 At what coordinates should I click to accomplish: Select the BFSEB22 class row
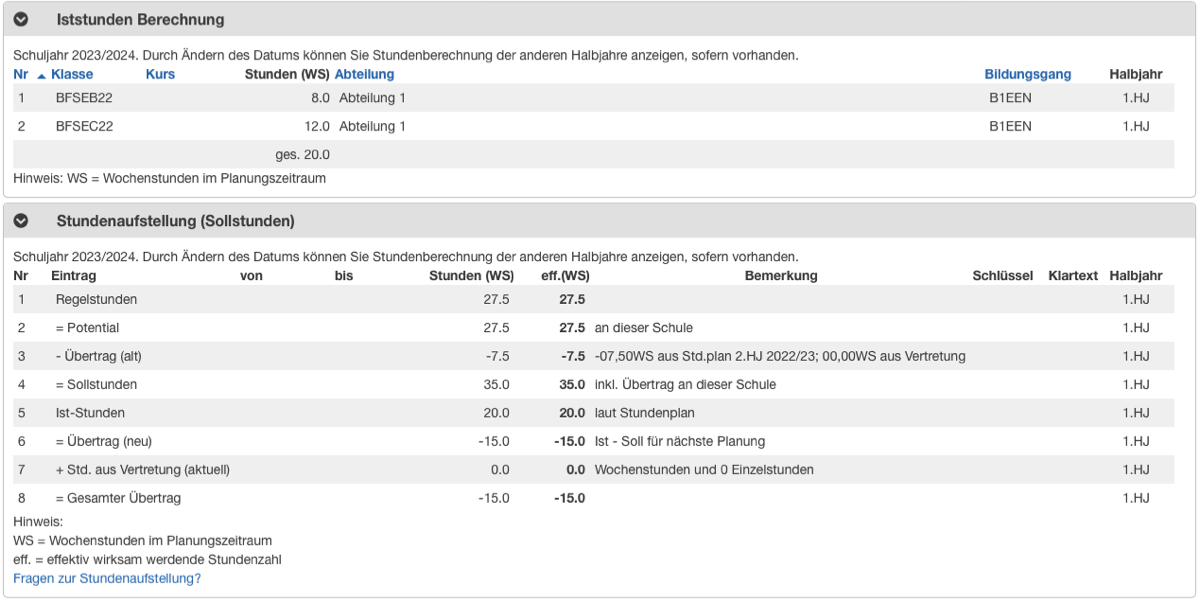594,98
